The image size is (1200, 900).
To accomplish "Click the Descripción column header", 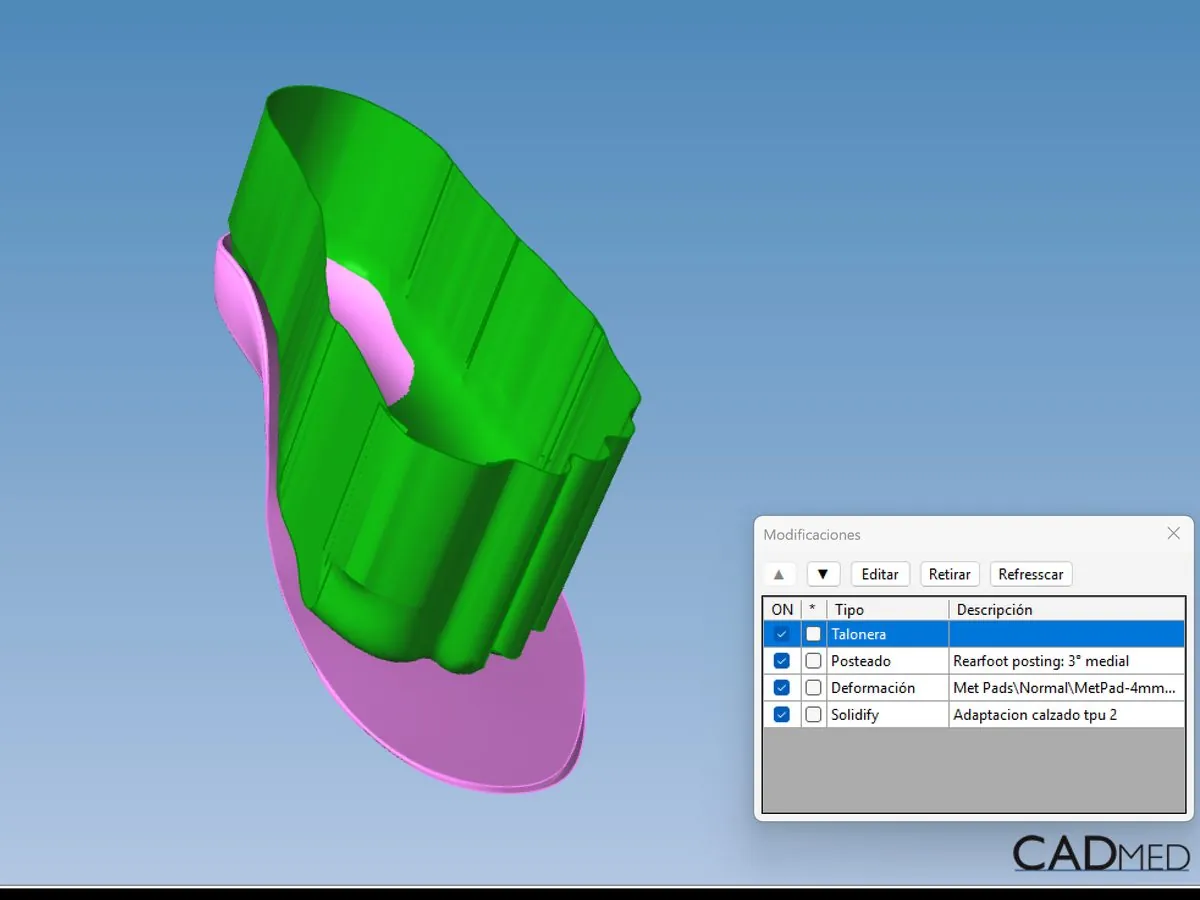I will click(x=1067, y=609).
